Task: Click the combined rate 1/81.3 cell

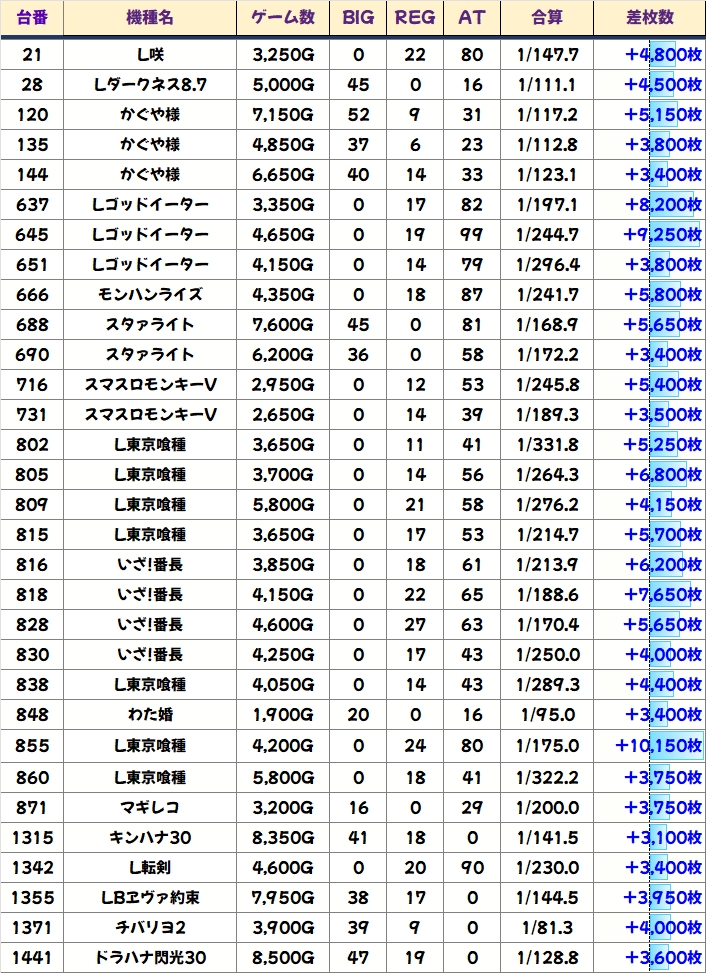Action: [x=547, y=927]
